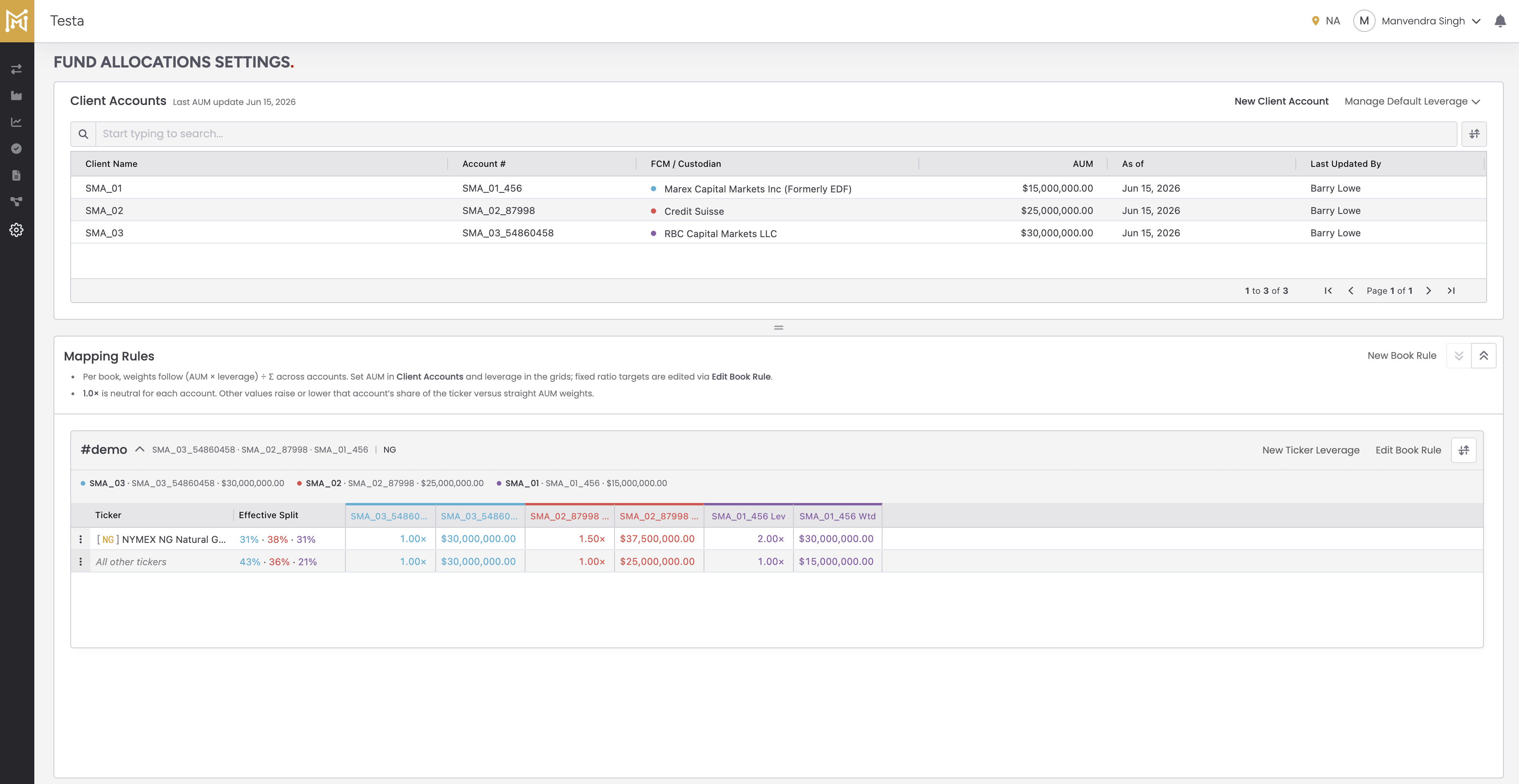
Task: Open the checkmark circle icon in sidebar
Action: point(16,148)
